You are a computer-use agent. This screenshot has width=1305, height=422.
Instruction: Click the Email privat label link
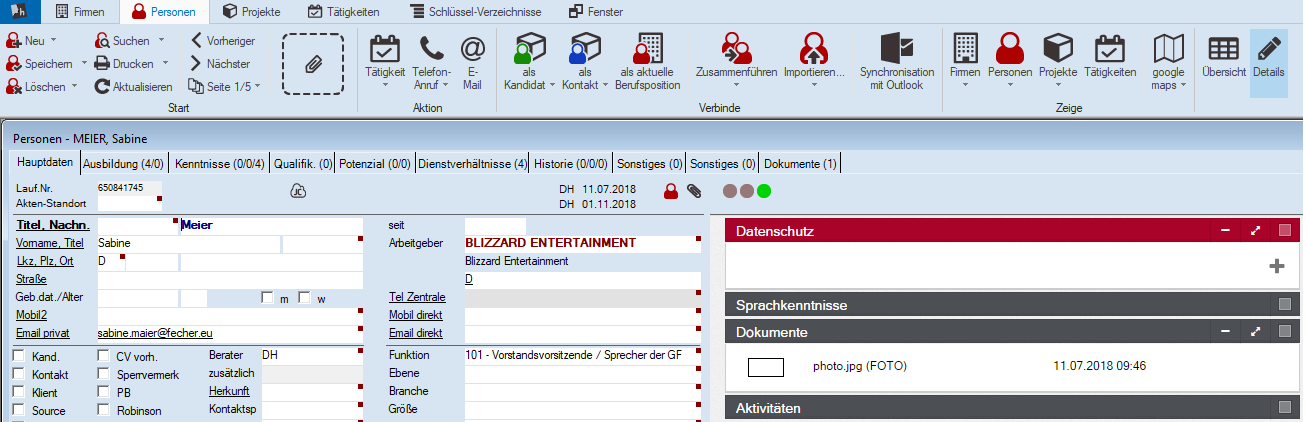click(x=45, y=333)
